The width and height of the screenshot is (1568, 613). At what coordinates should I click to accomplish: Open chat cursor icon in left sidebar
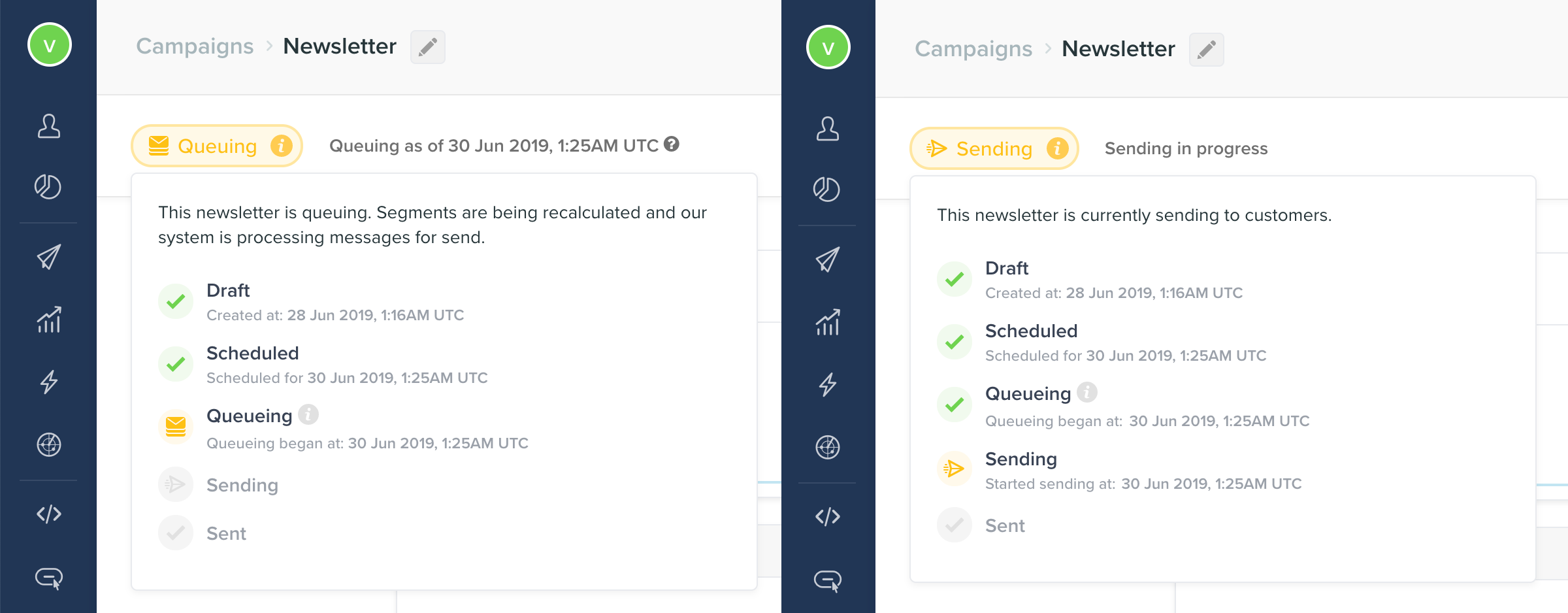pyautogui.click(x=49, y=578)
